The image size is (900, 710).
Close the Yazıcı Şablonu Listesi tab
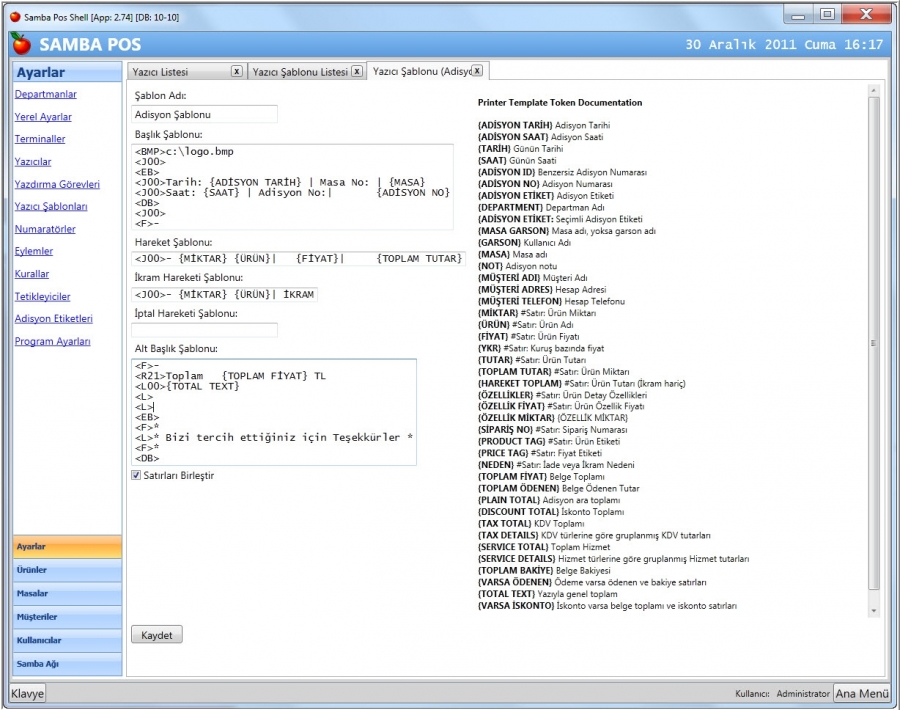point(357,71)
